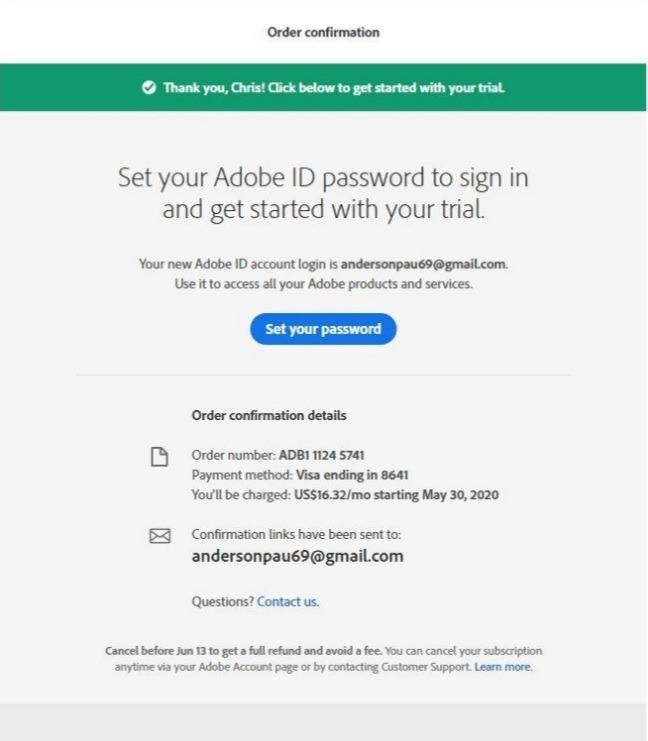Click the large email address under confirmation links

tap(297, 557)
